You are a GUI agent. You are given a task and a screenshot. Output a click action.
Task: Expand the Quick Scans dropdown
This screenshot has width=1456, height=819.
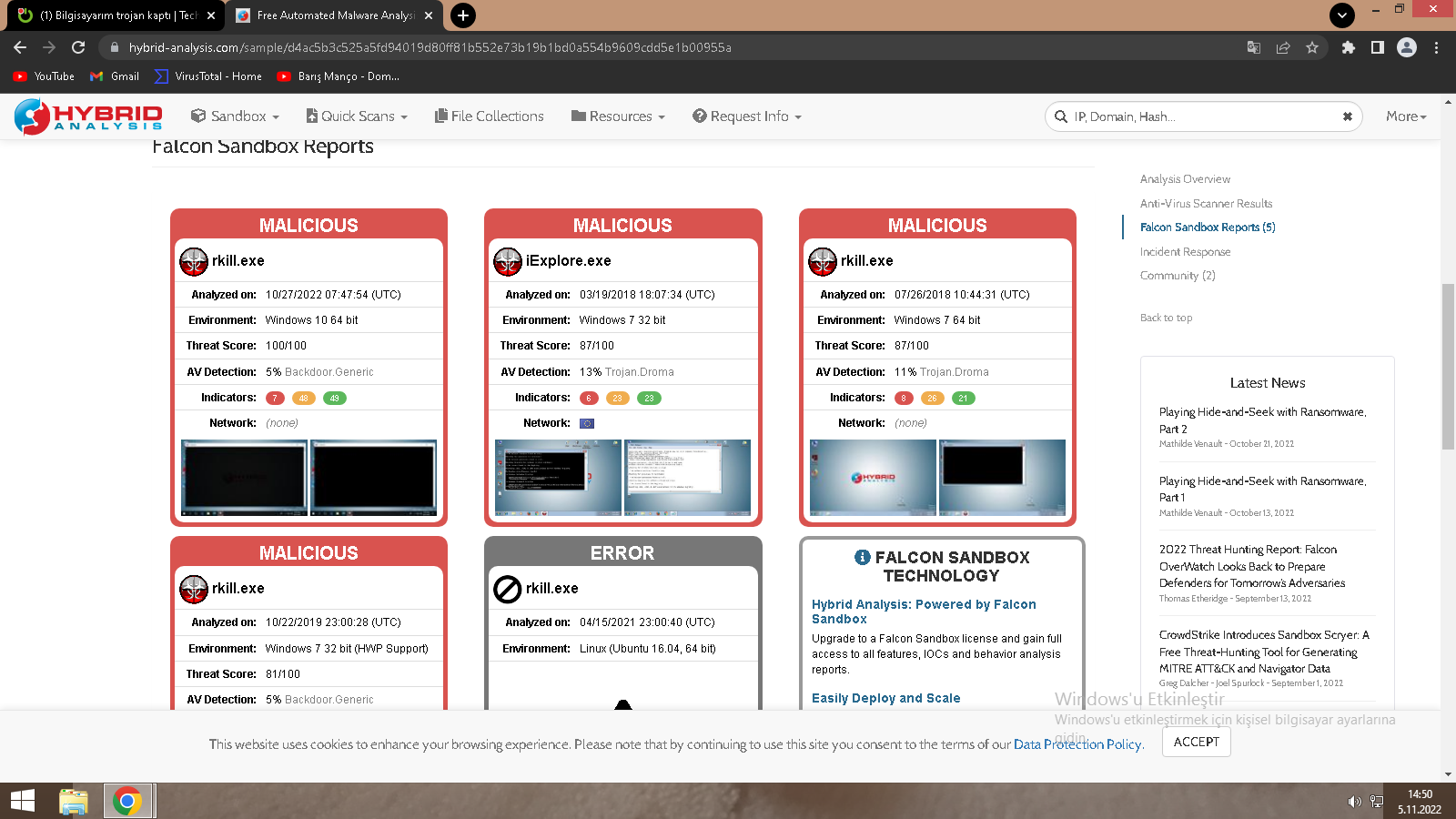(357, 116)
